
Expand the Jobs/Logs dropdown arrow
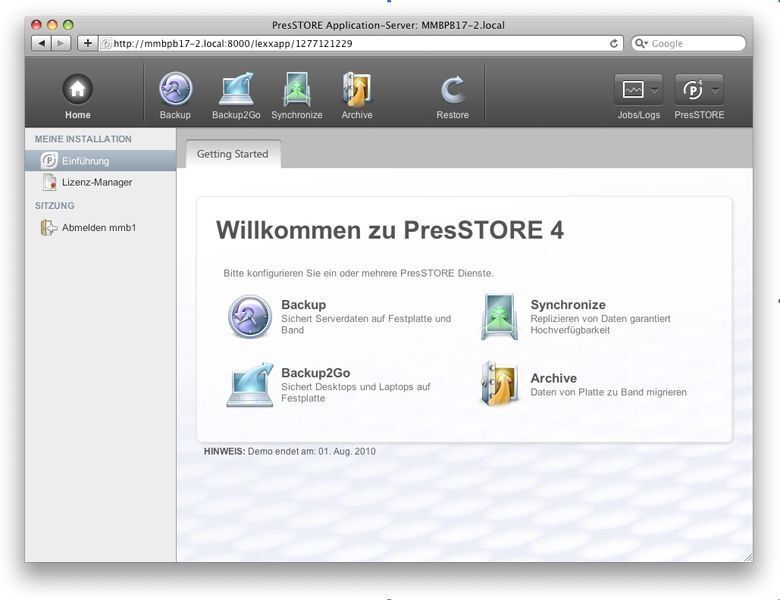[655, 90]
